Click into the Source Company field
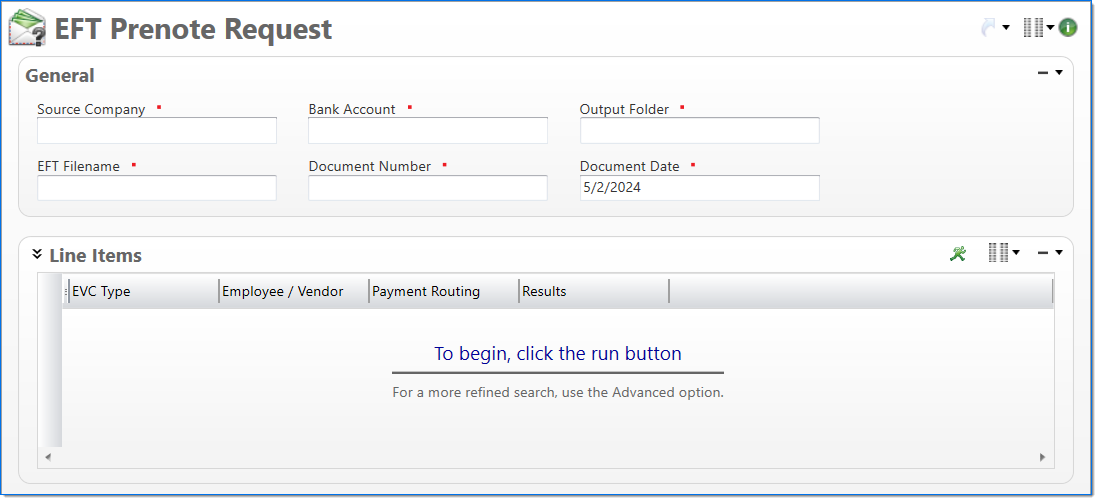The width and height of the screenshot is (1098, 501). (157, 131)
